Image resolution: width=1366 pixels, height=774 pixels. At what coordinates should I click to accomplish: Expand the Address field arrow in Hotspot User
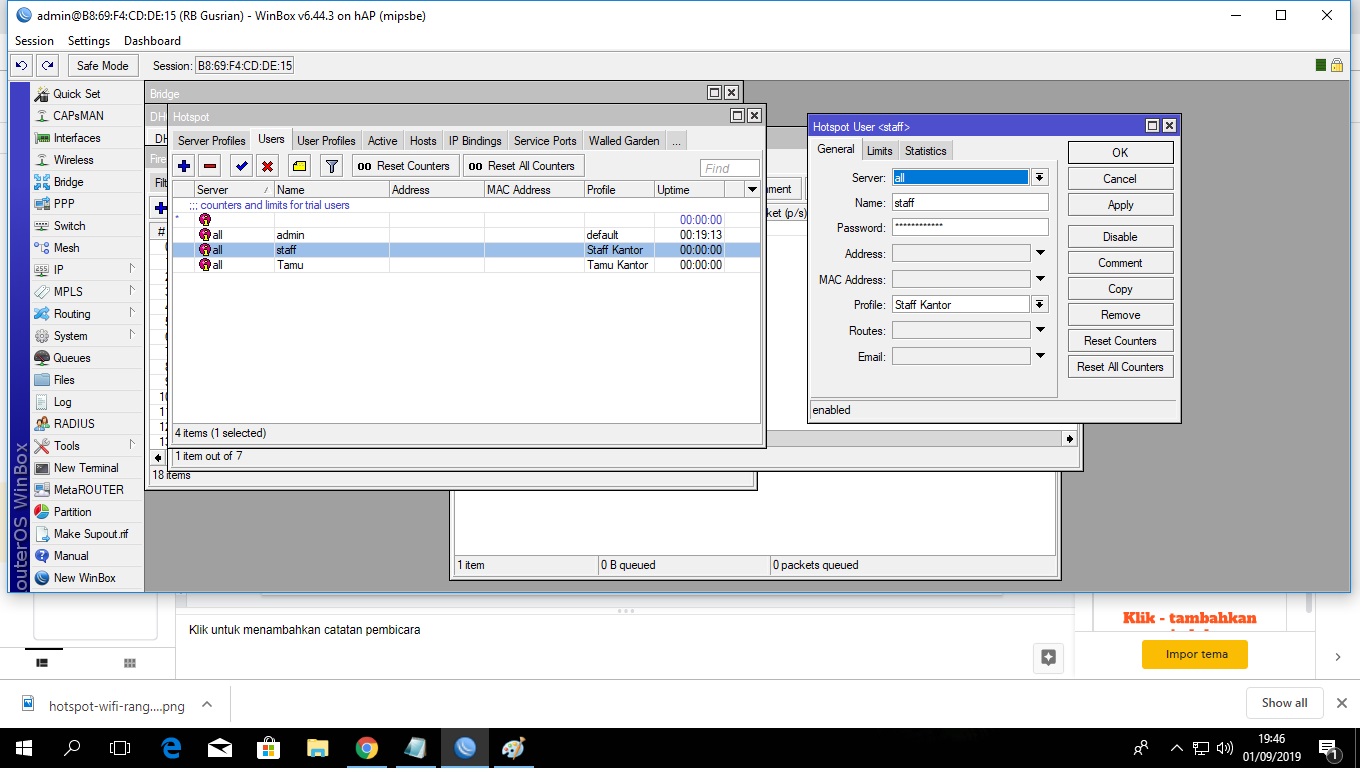(1040, 254)
